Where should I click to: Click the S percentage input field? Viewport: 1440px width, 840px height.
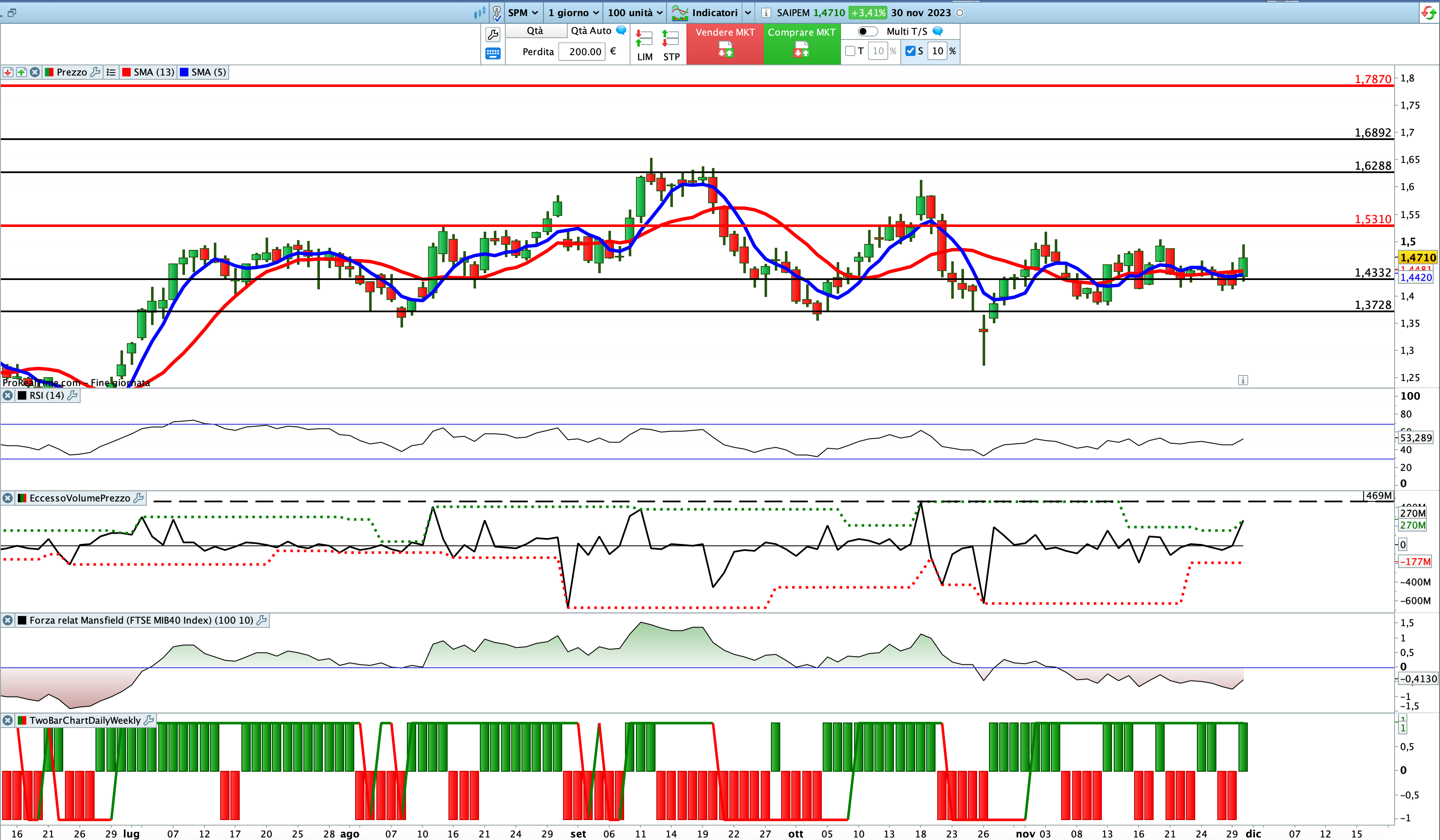(x=937, y=51)
